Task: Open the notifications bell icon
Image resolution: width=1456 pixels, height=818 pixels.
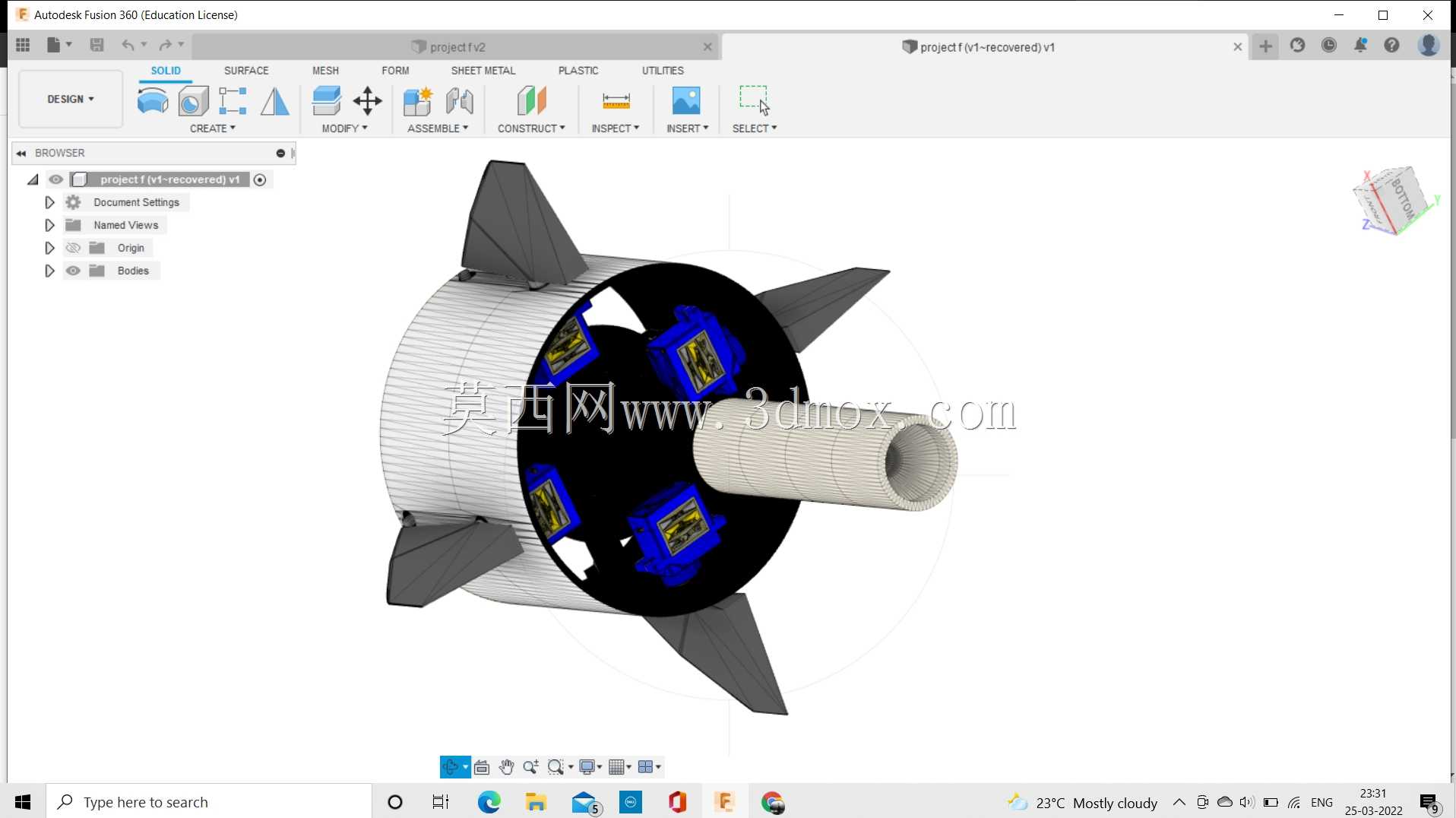Action: [x=1360, y=46]
